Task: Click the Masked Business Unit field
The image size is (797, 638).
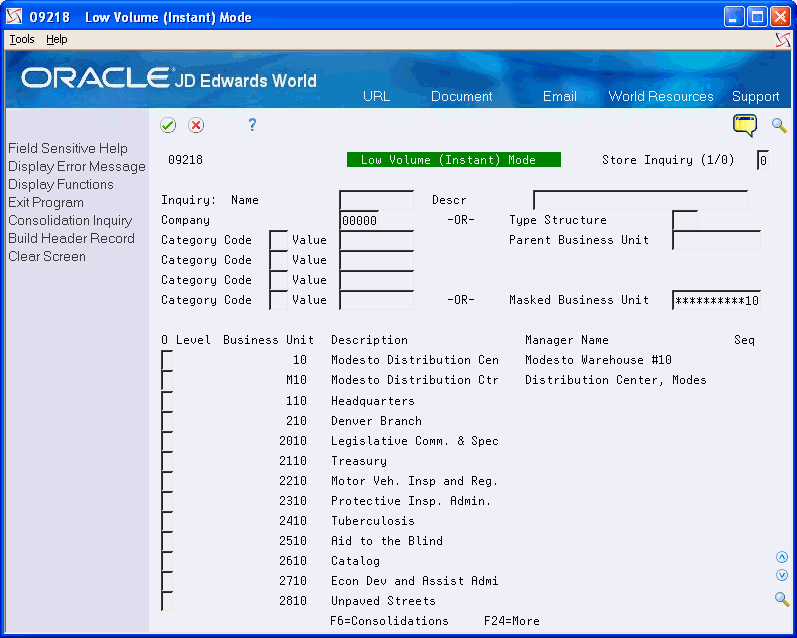Action: coord(716,300)
